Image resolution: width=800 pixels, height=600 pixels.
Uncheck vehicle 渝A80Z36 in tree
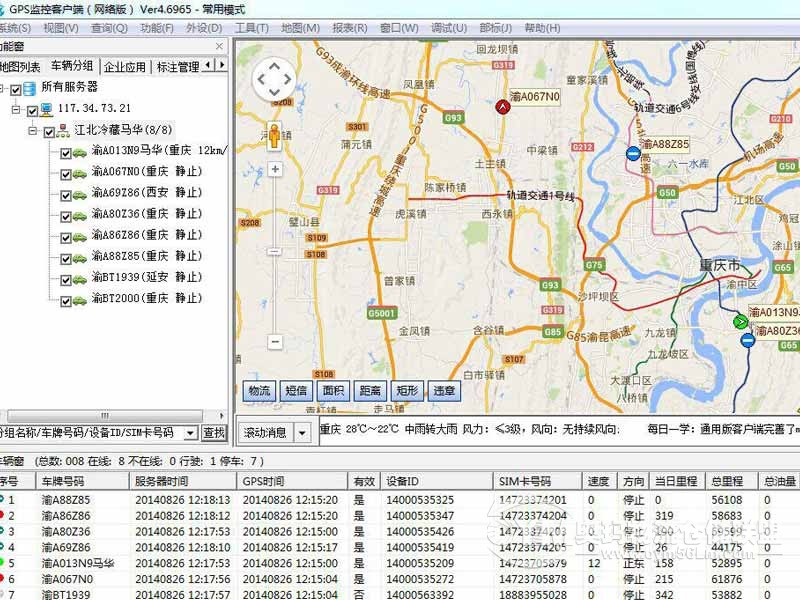point(66,217)
